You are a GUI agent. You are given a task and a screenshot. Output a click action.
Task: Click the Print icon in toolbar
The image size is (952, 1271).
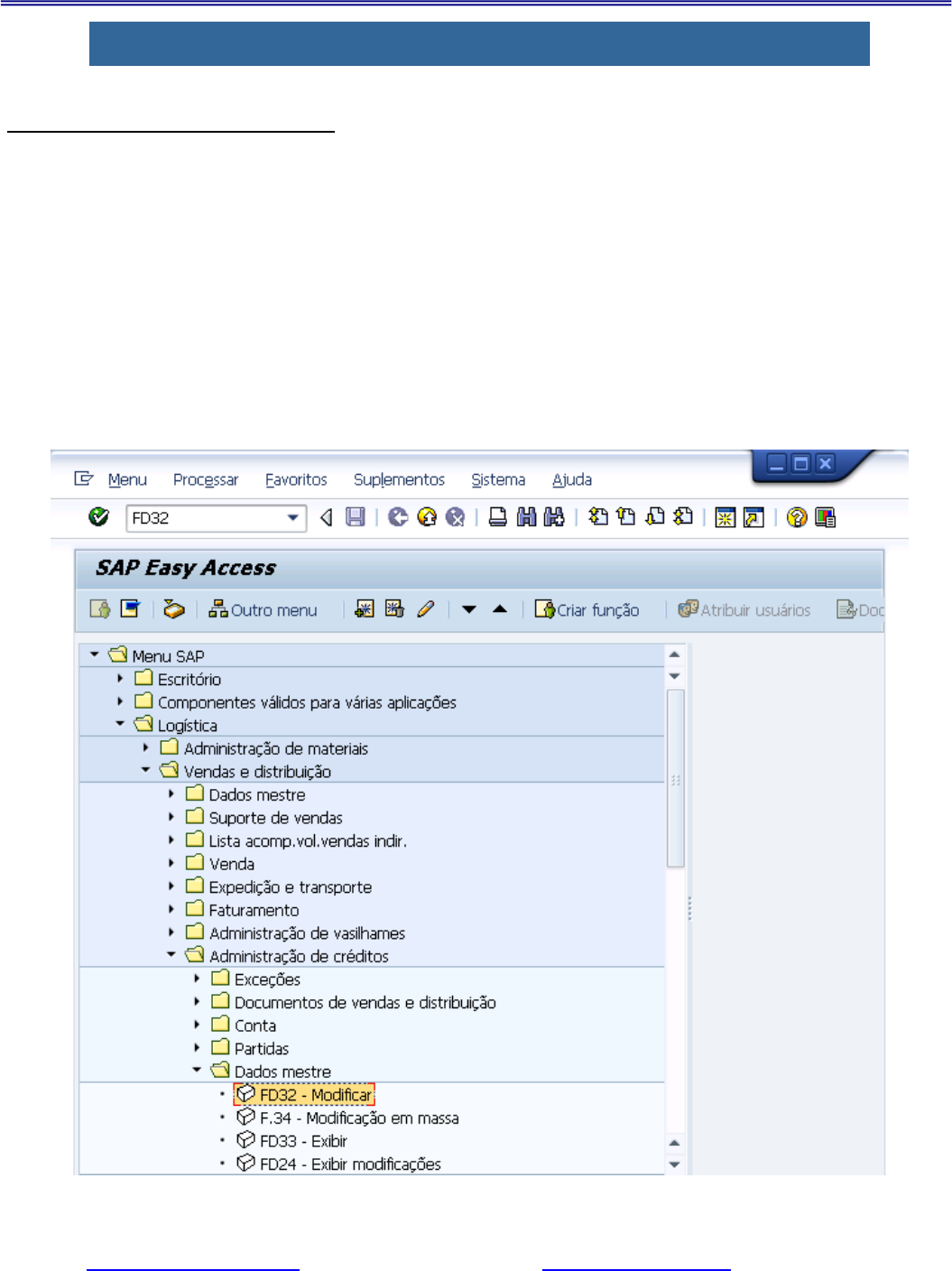pyautogui.click(x=497, y=517)
